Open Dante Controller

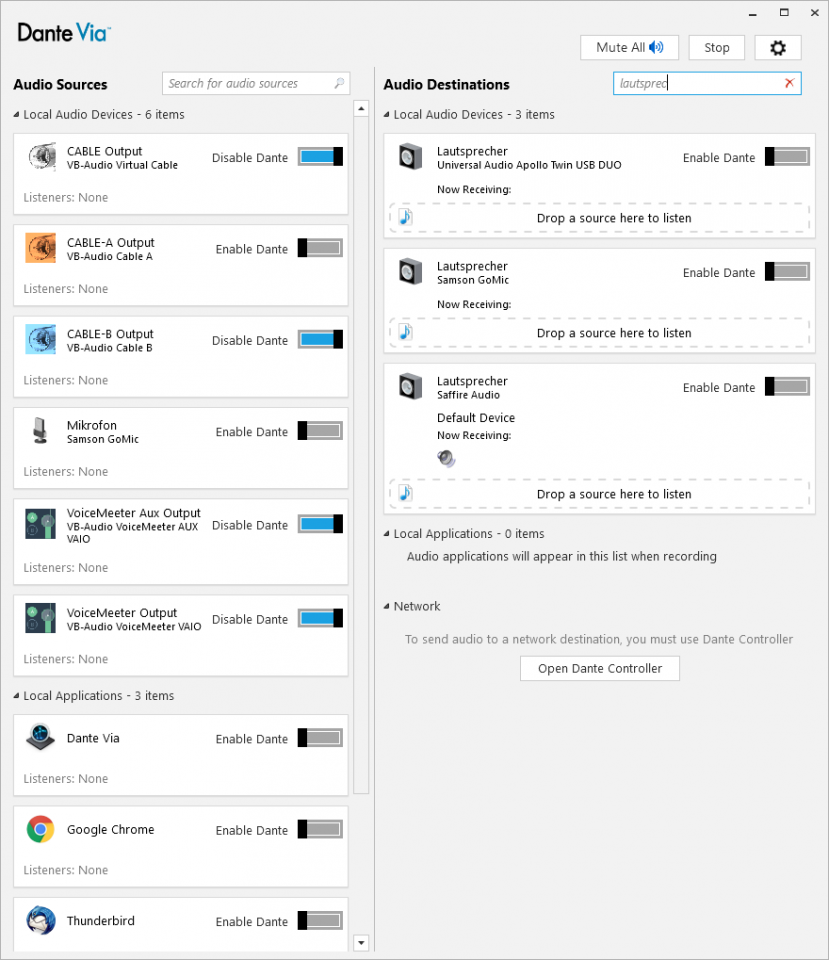(599, 669)
